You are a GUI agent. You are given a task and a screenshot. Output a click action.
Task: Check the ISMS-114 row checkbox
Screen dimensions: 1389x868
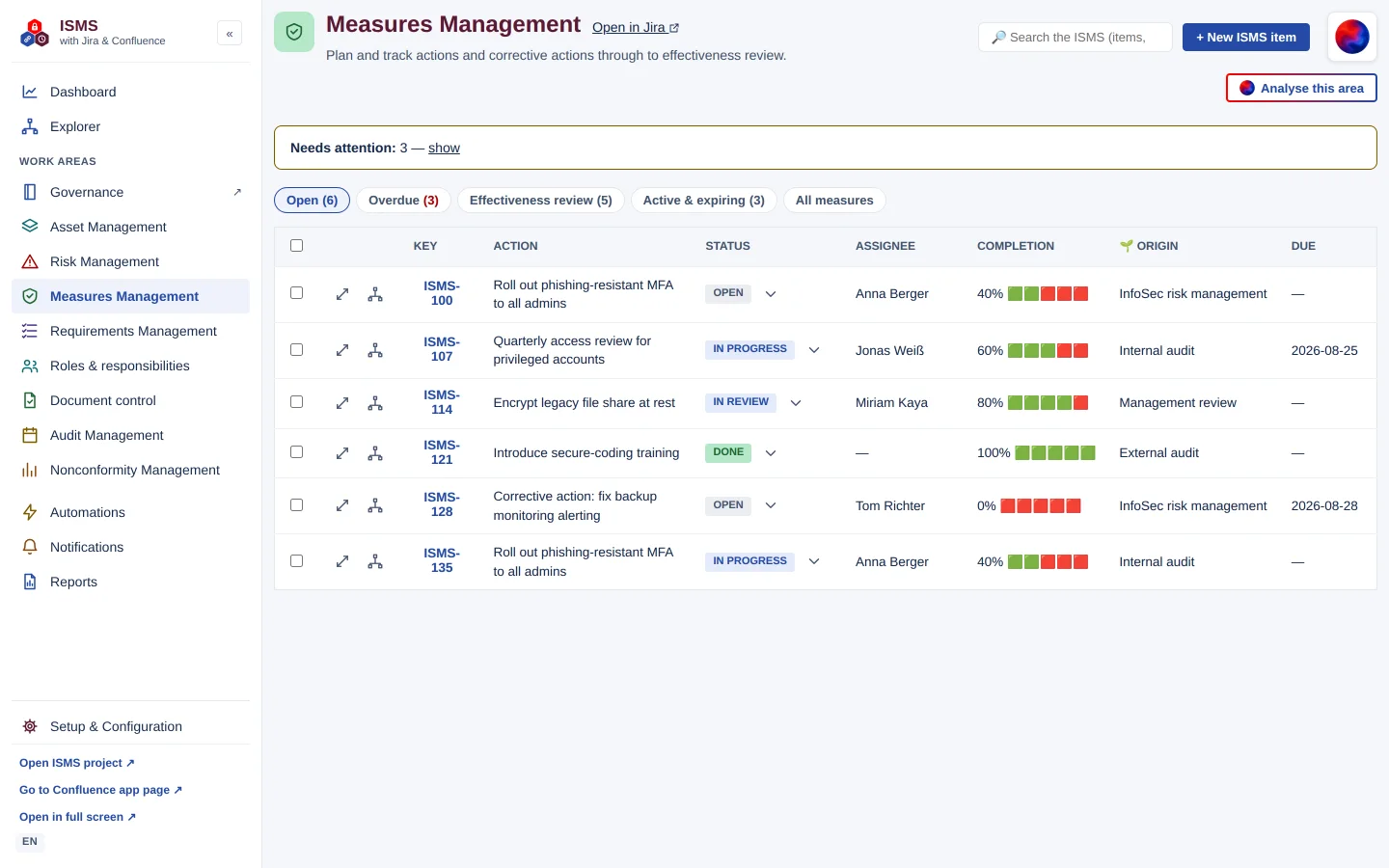tap(297, 402)
